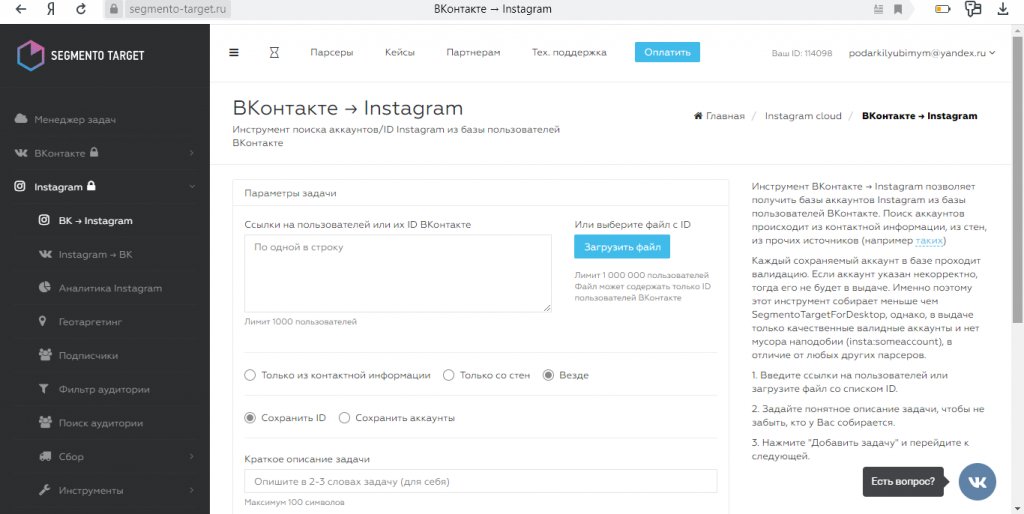
Task: Open Менеджер задач in sidebar
Action: (74, 120)
